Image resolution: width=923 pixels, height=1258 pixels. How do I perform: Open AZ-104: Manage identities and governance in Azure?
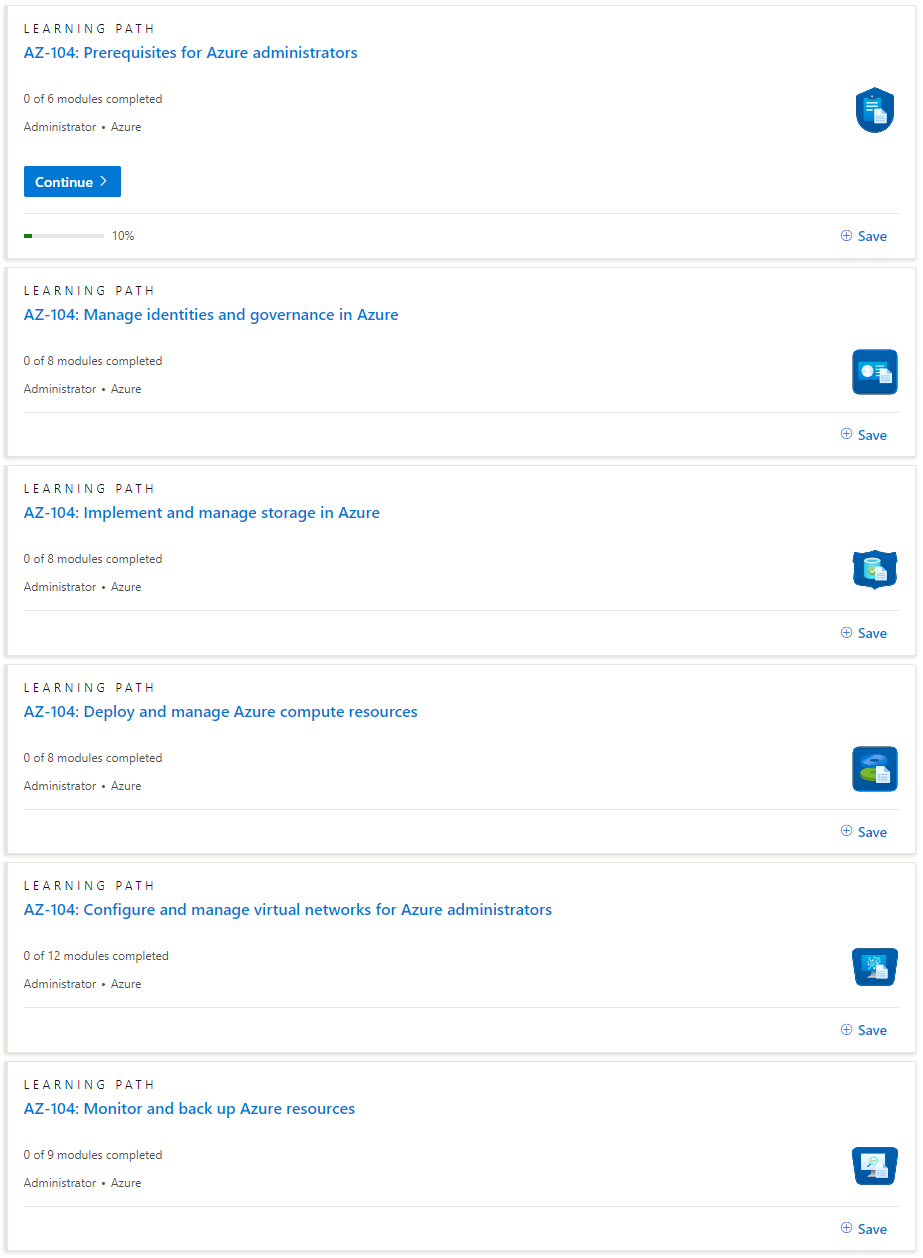point(211,315)
